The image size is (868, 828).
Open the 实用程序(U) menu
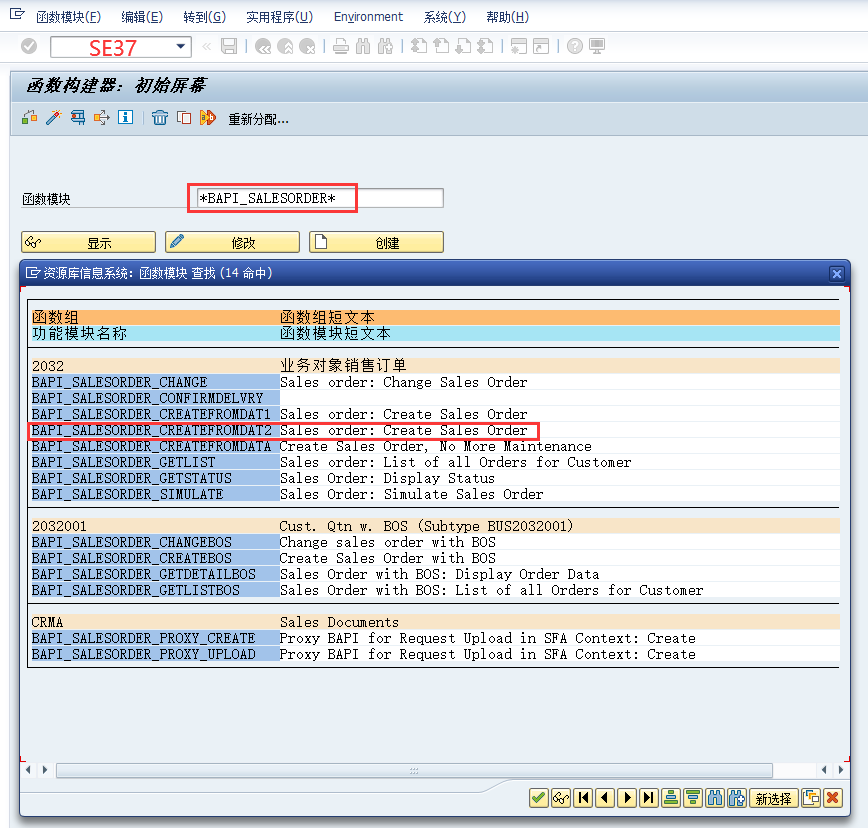(x=280, y=17)
